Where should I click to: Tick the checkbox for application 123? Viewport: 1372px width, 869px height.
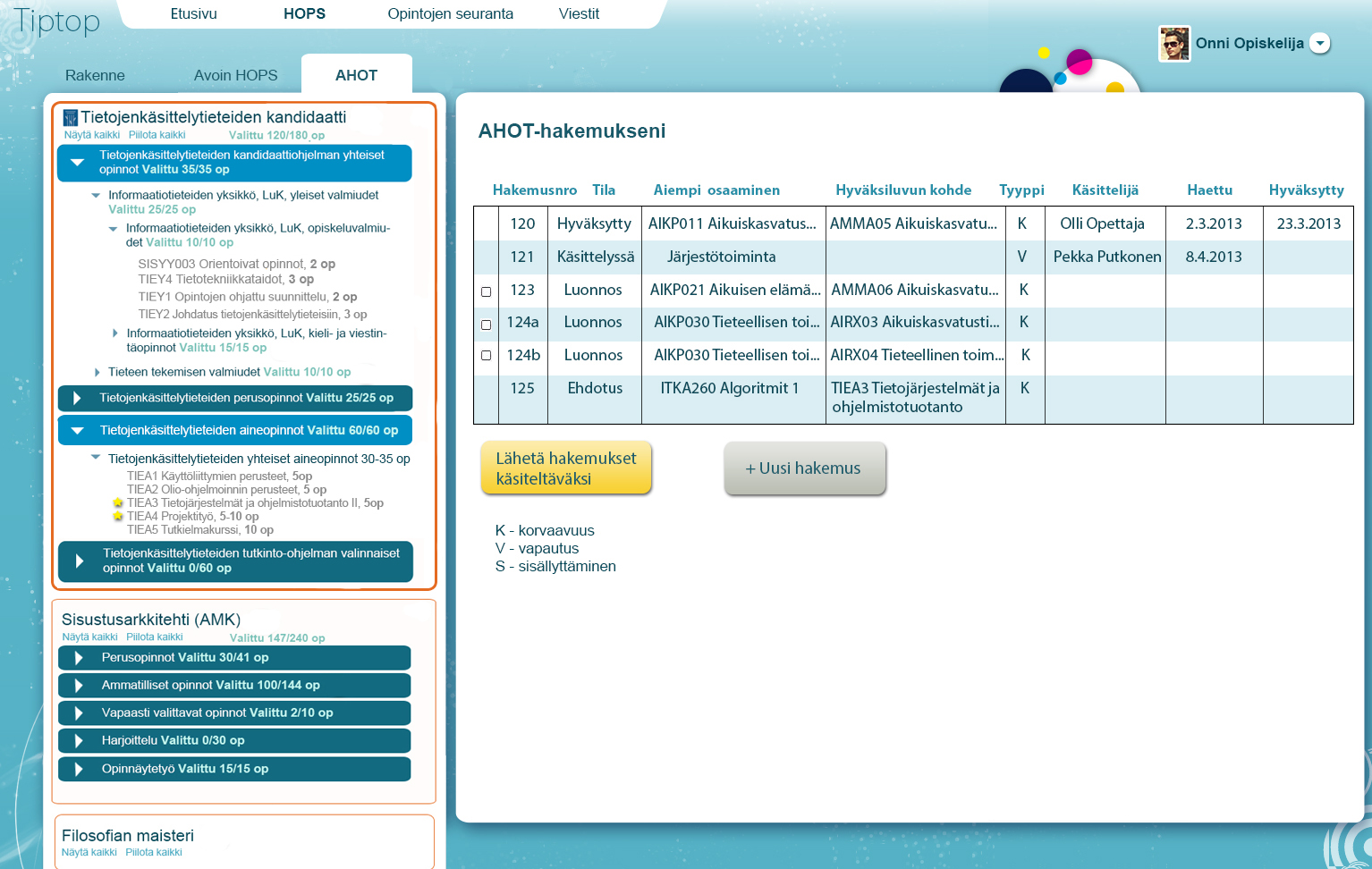coord(487,291)
